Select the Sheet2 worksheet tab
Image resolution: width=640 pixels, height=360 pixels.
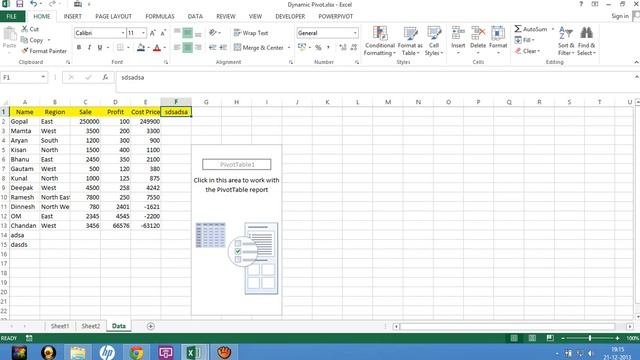[x=91, y=326]
